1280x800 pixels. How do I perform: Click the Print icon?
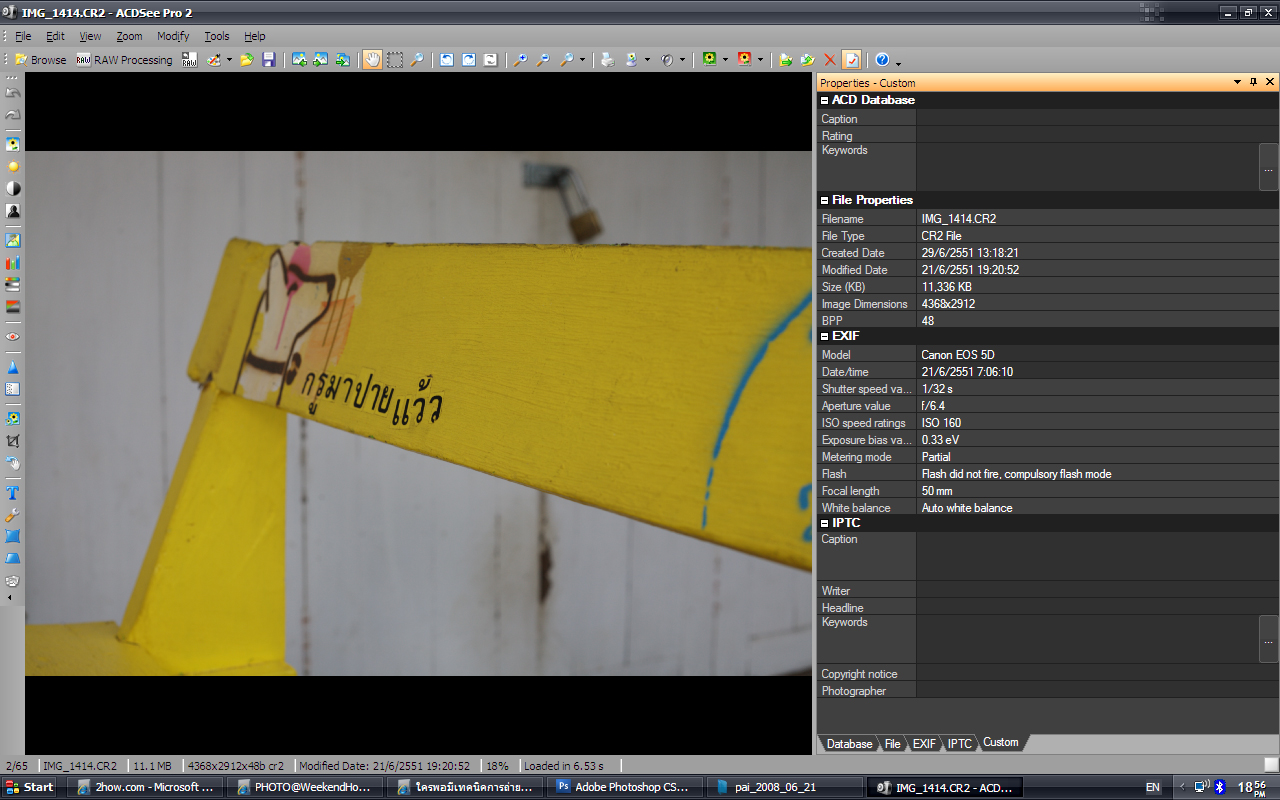click(607, 60)
